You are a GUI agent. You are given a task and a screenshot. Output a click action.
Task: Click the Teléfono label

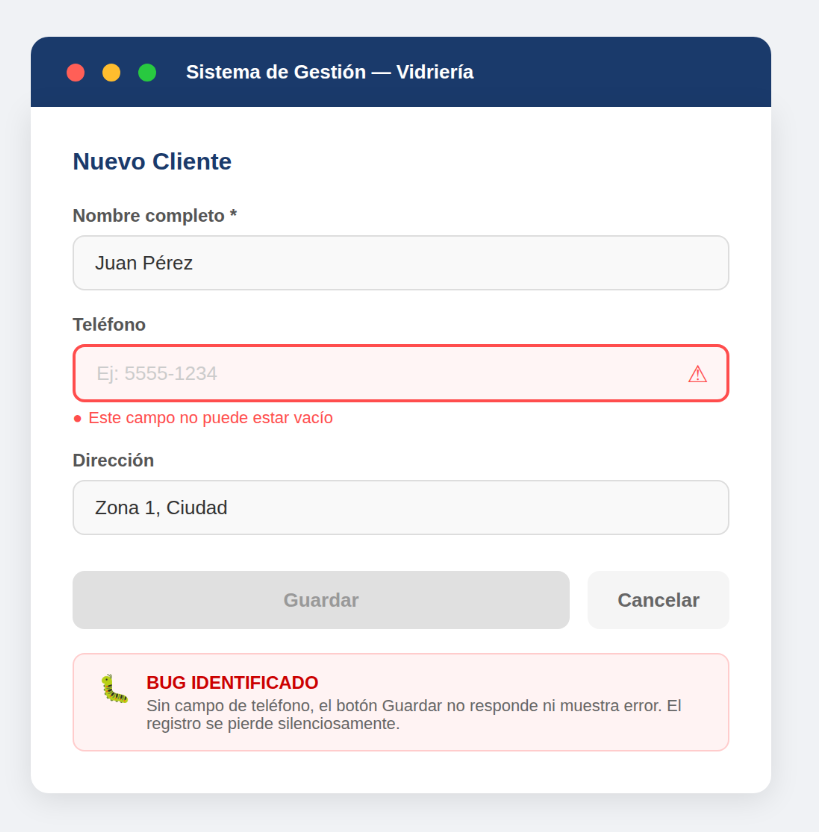point(109,326)
